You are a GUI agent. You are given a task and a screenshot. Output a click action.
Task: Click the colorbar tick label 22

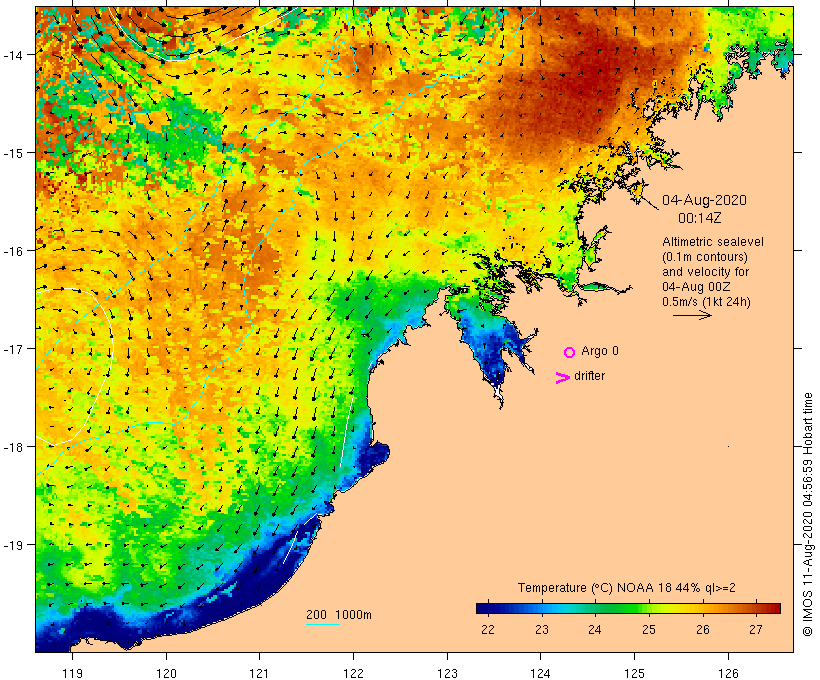click(487, 629)
